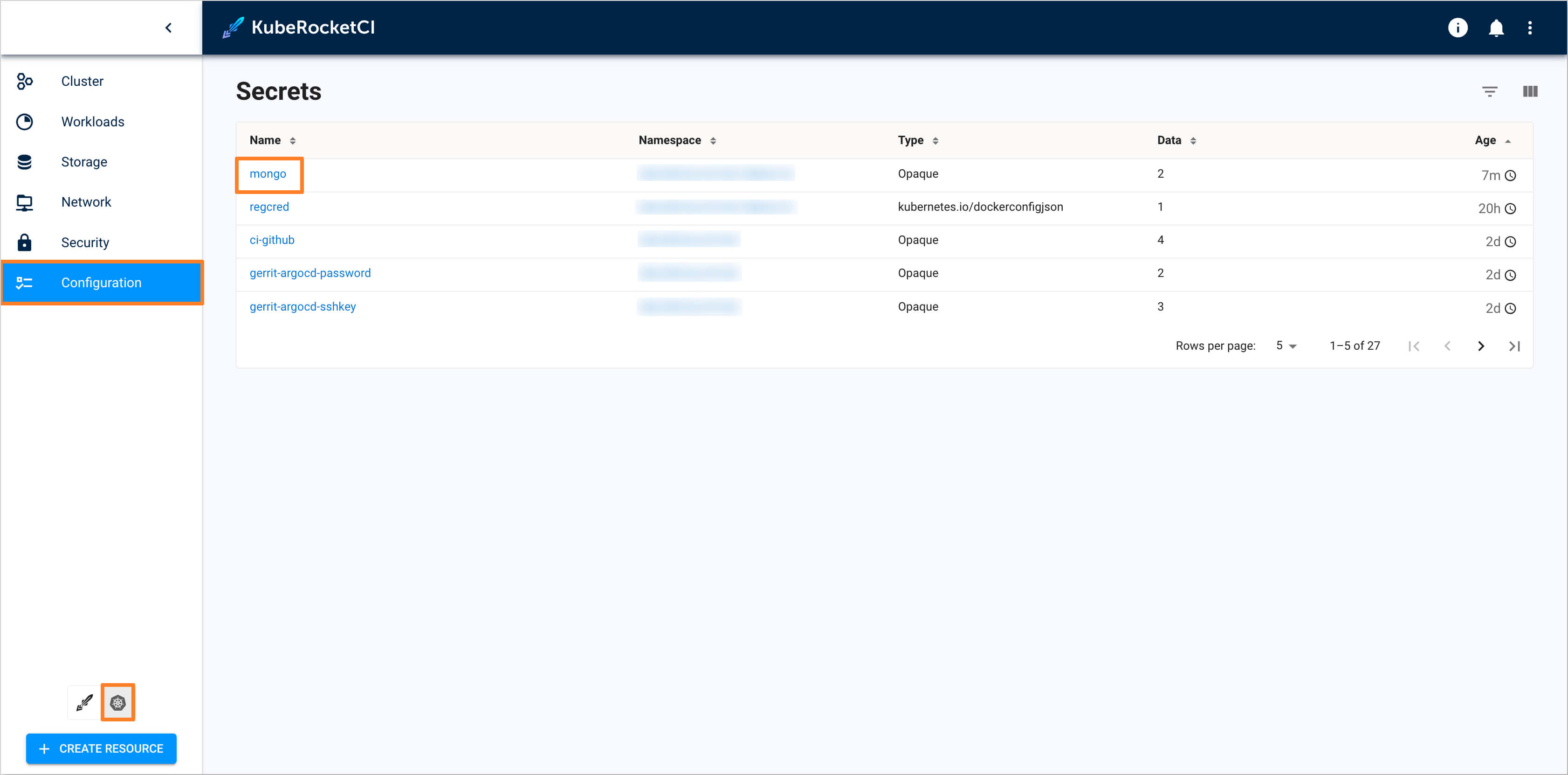Click the Storage database icon in the sidebar
This screenshot has height=775, width=1568.
pyautogui.click(x=24, y=162)
